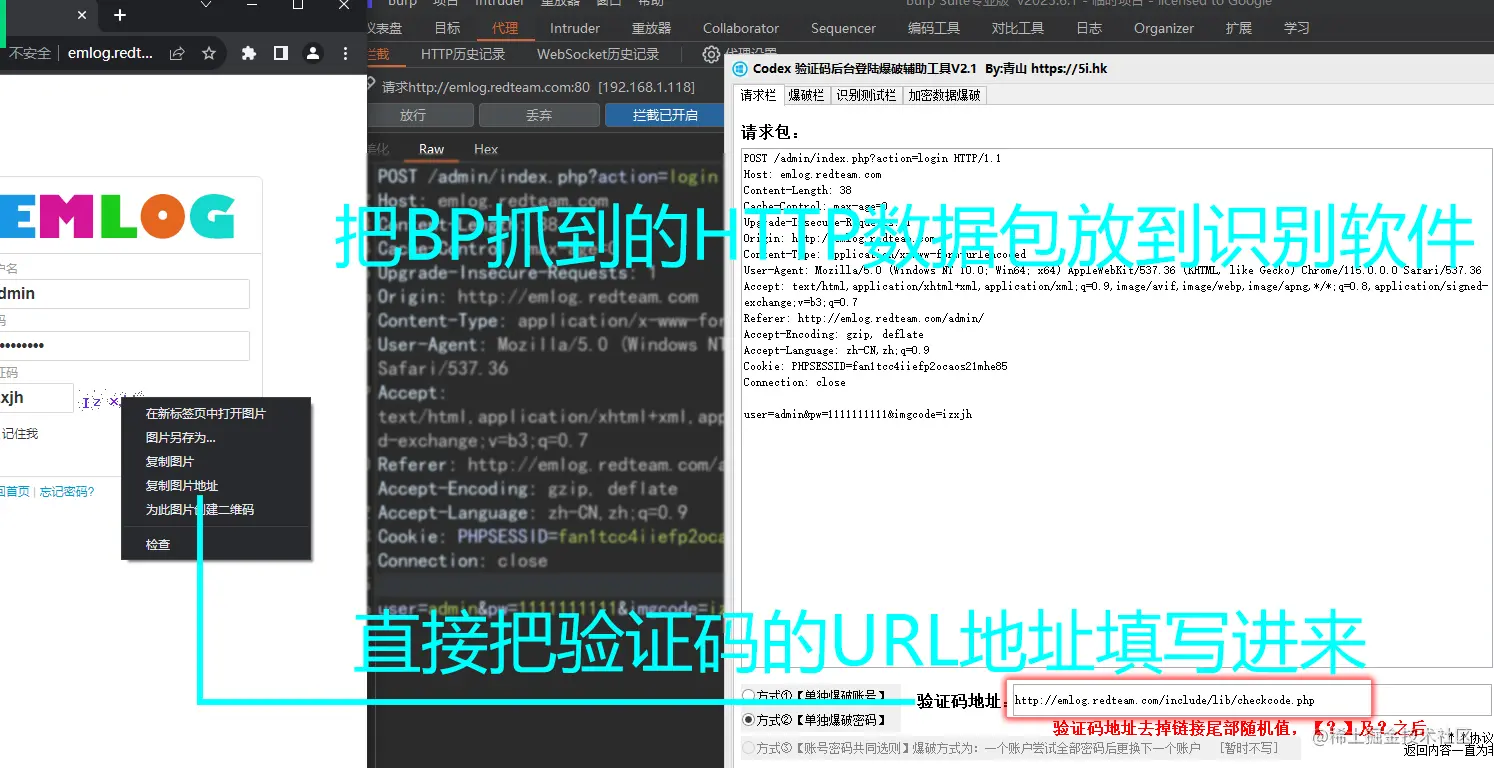
Task: Open the 扩展 tab in Burp Suite
Action: (x=1239, y=28)
